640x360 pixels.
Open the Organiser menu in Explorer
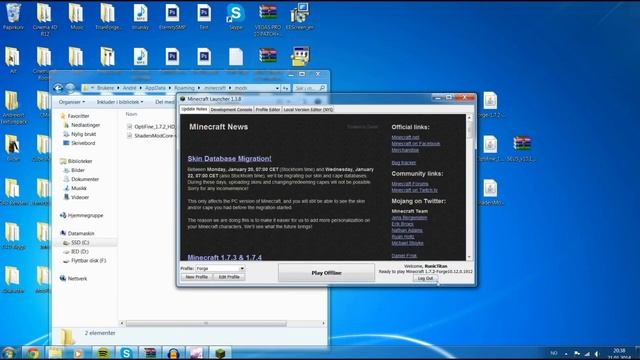[71, 102]
